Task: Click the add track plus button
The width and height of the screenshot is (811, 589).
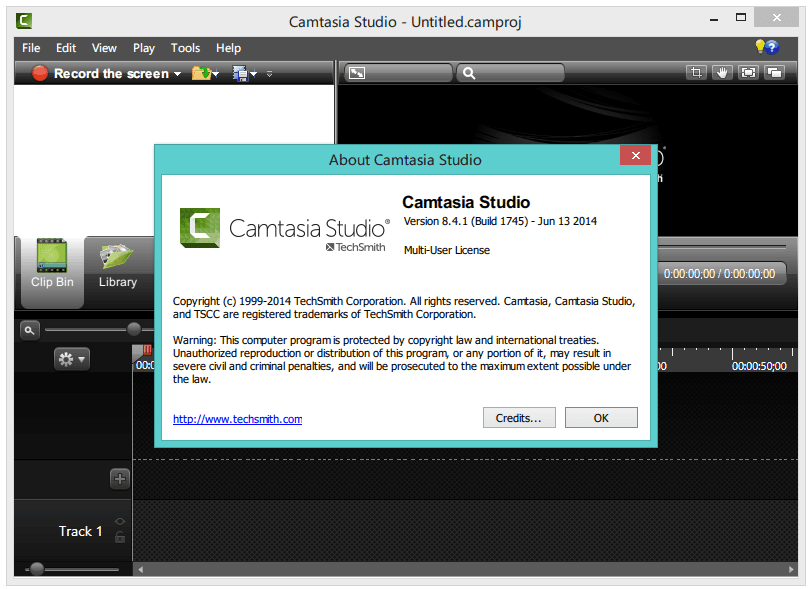Action: pos(120,478)
